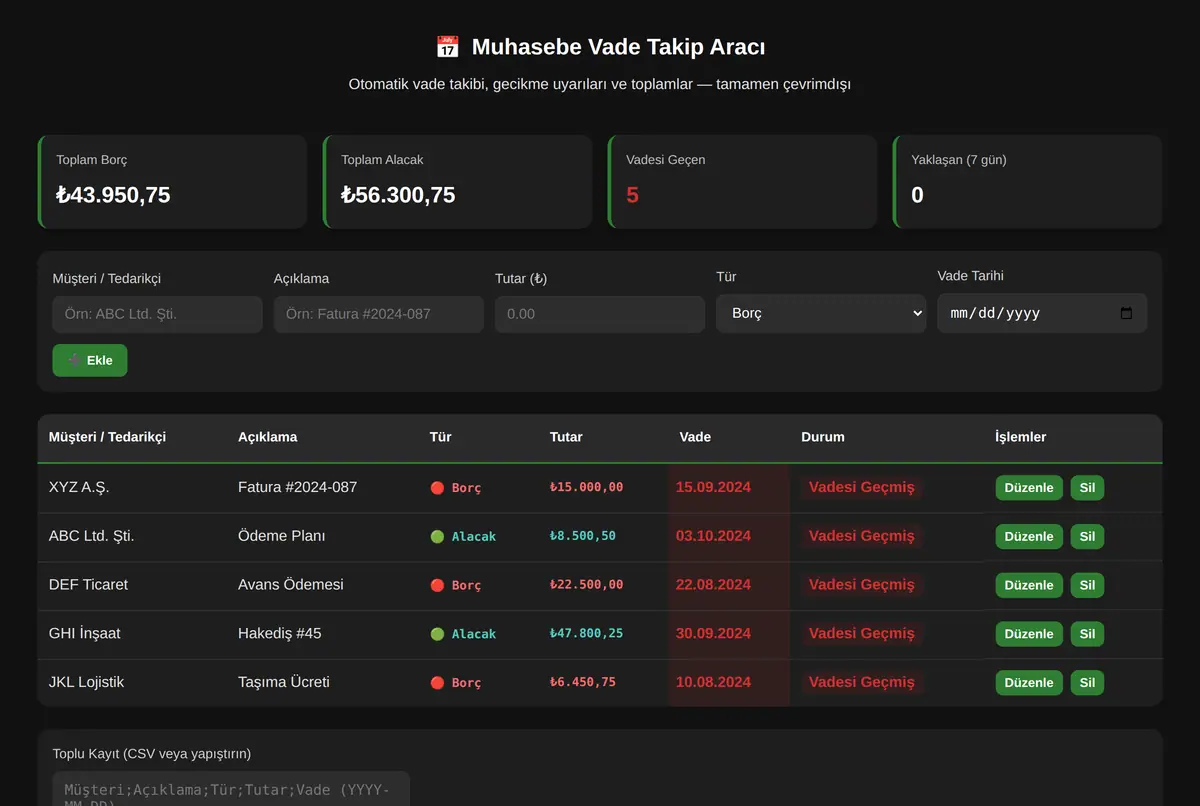This screenshot has width=1200, height=806.
Task: Edit the GHI İnşaat entry
Action: (x=1029, y=634)
